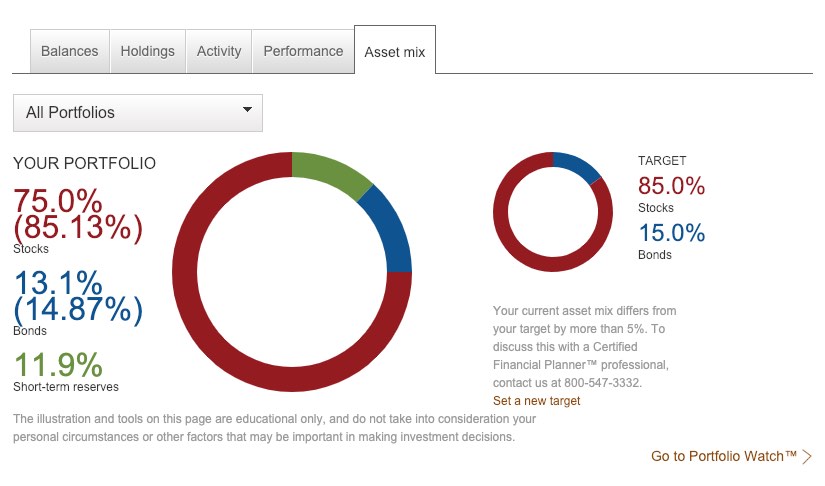Open the Activity tab
Viewport: 825px width, 486px height.
(219, 51)
